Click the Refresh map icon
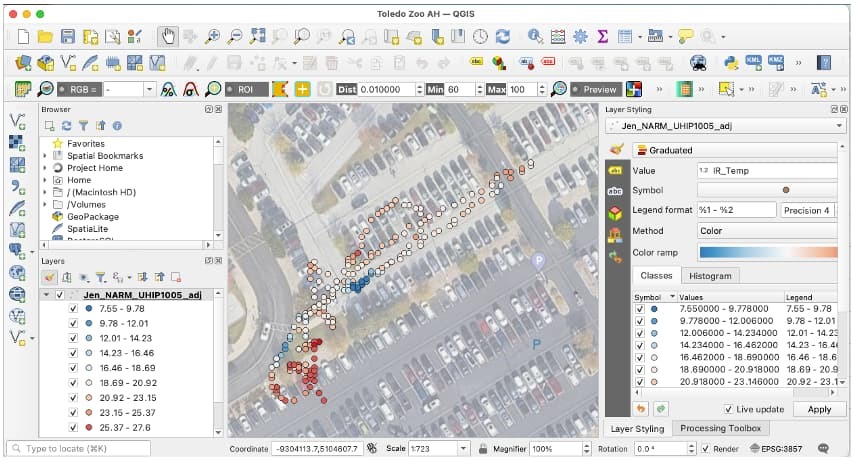 click(x=503, y=36)
